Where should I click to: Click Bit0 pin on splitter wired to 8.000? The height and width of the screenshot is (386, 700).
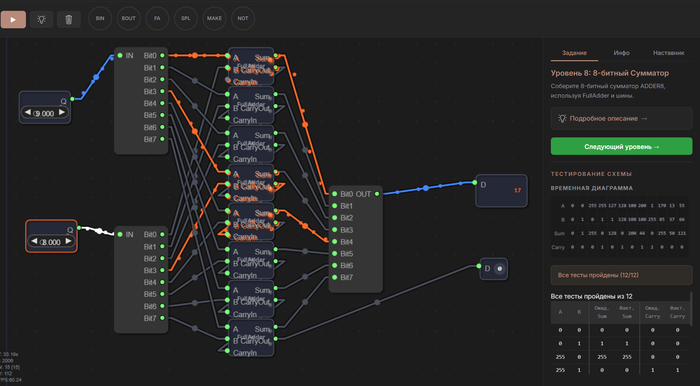point(162,234)
